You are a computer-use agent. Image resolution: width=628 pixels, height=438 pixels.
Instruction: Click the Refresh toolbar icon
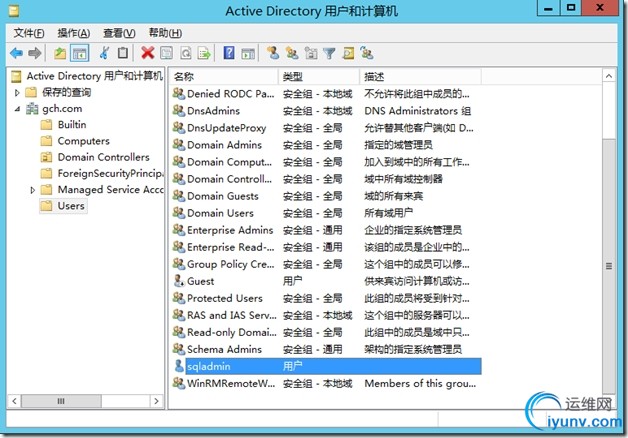coord(186,53)
